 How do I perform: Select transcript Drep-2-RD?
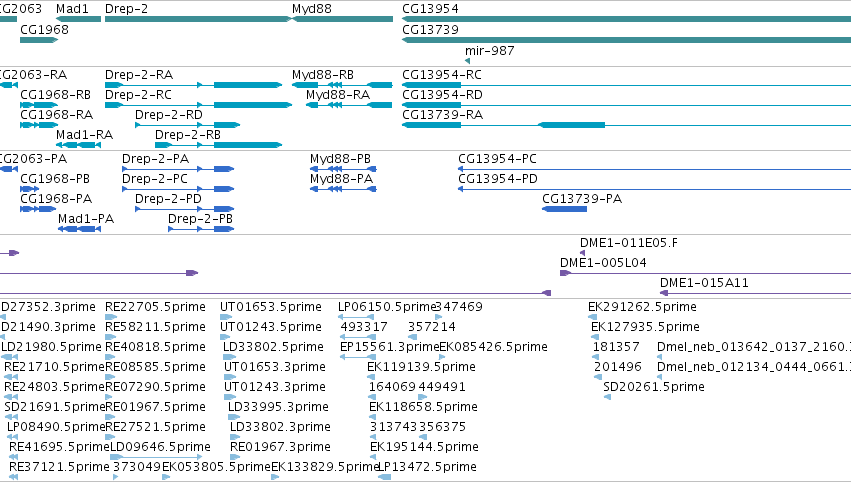click(187, 125)
